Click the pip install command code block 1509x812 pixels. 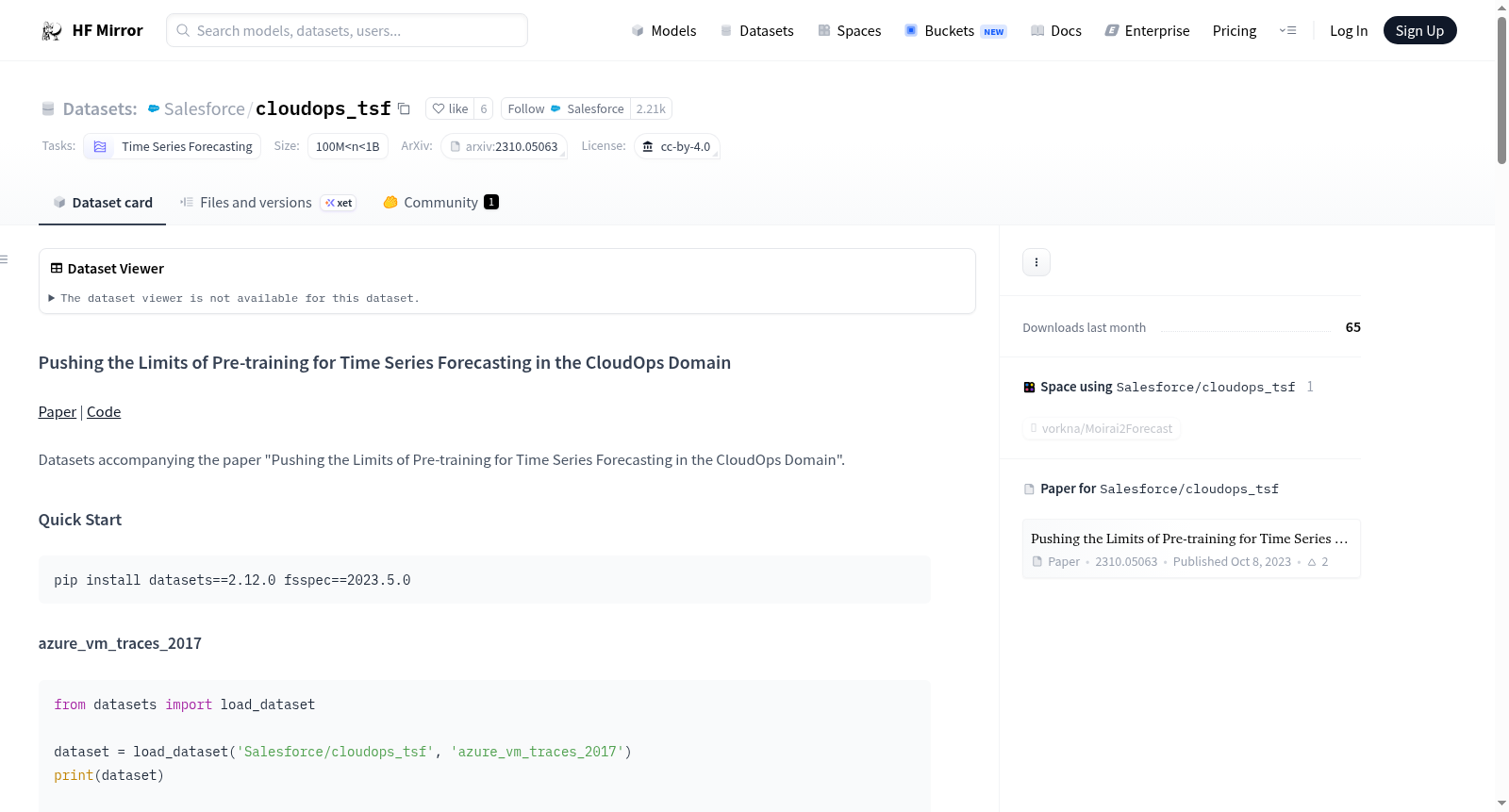(485, 580)
